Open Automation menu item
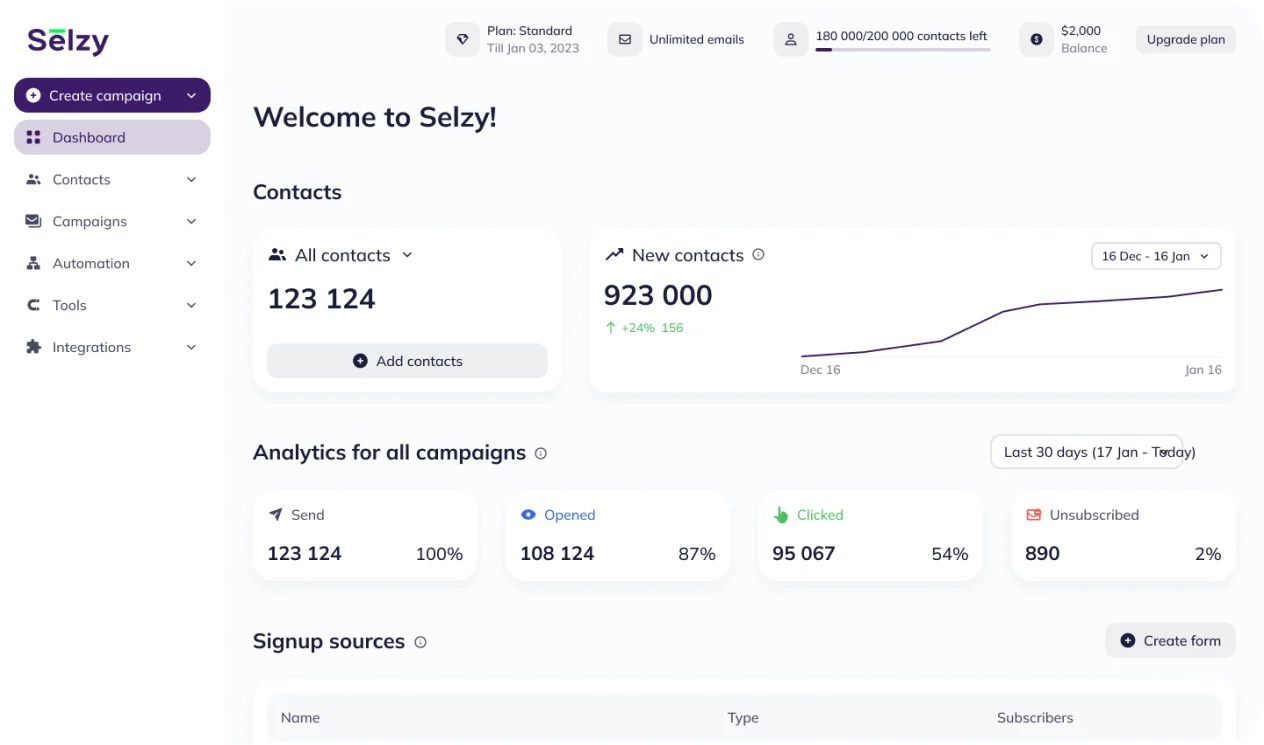Image resolution: width=1264 pixels, height=745 pixels. [x=112, y=264]
